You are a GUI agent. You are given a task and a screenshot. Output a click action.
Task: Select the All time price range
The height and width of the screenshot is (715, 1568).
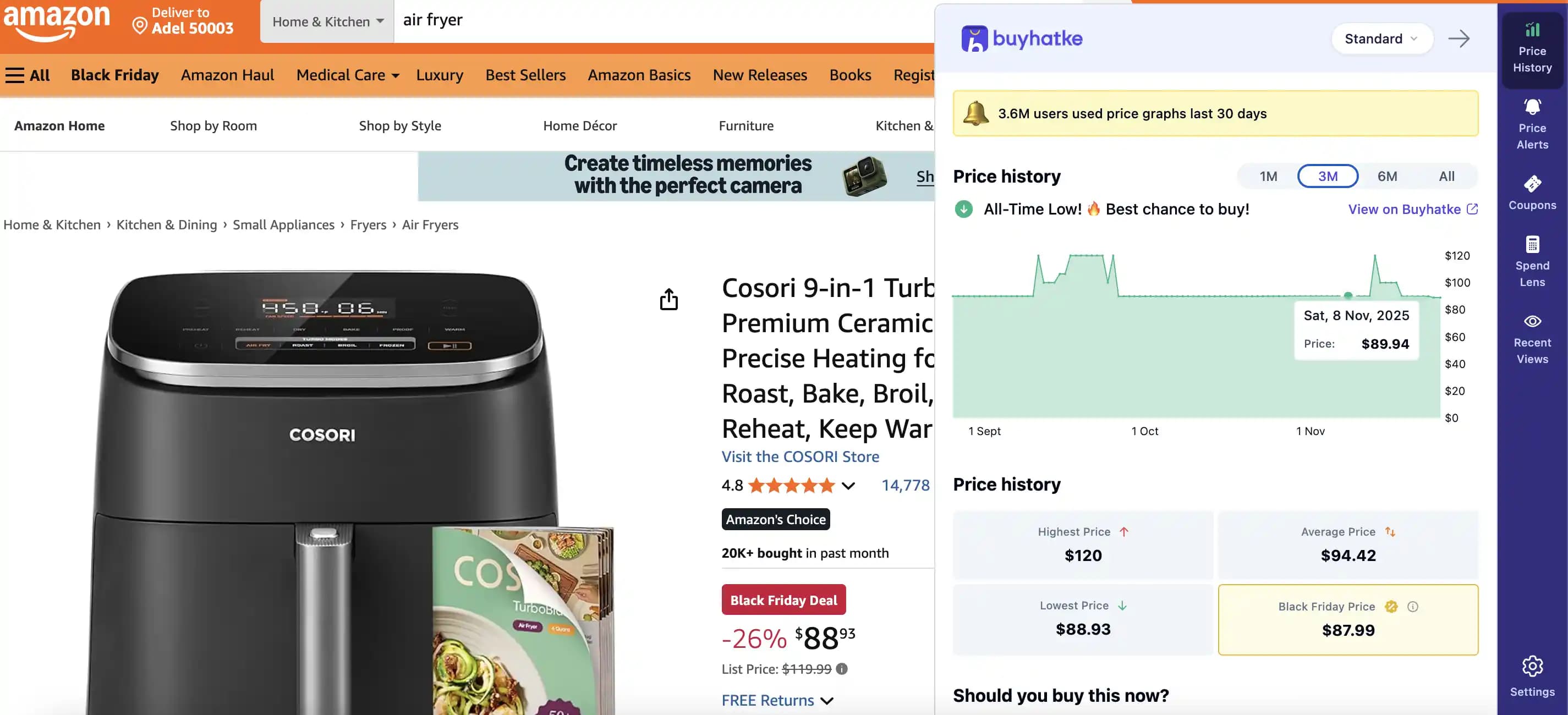[x=1446, y=176]
